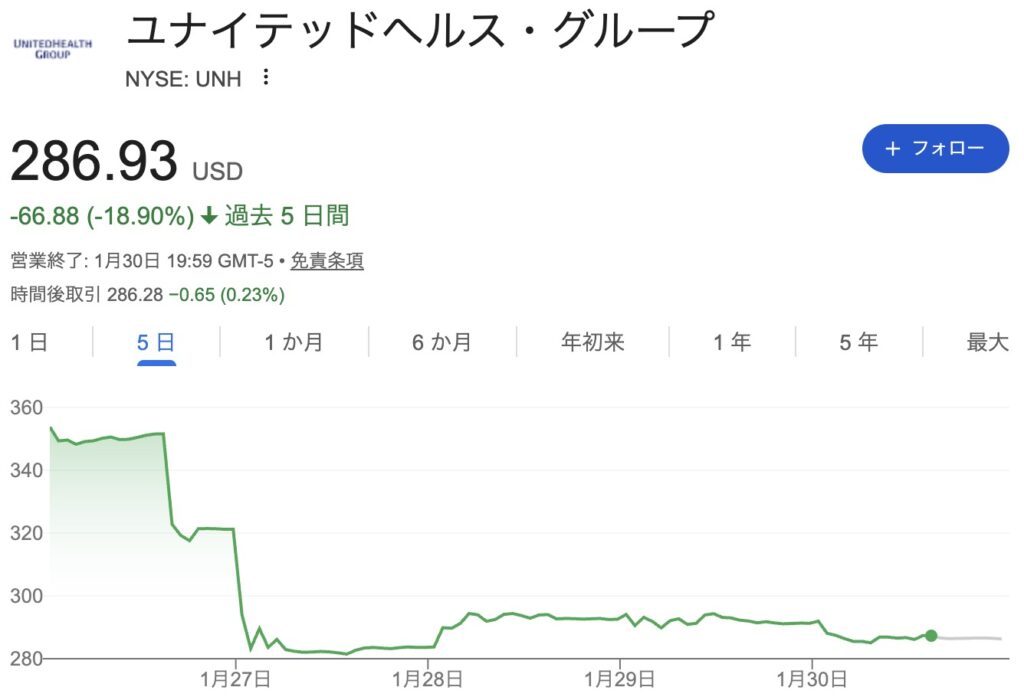Show the maximum (最大) range chart
1024x697 pixels.
[x=987, y=343]
